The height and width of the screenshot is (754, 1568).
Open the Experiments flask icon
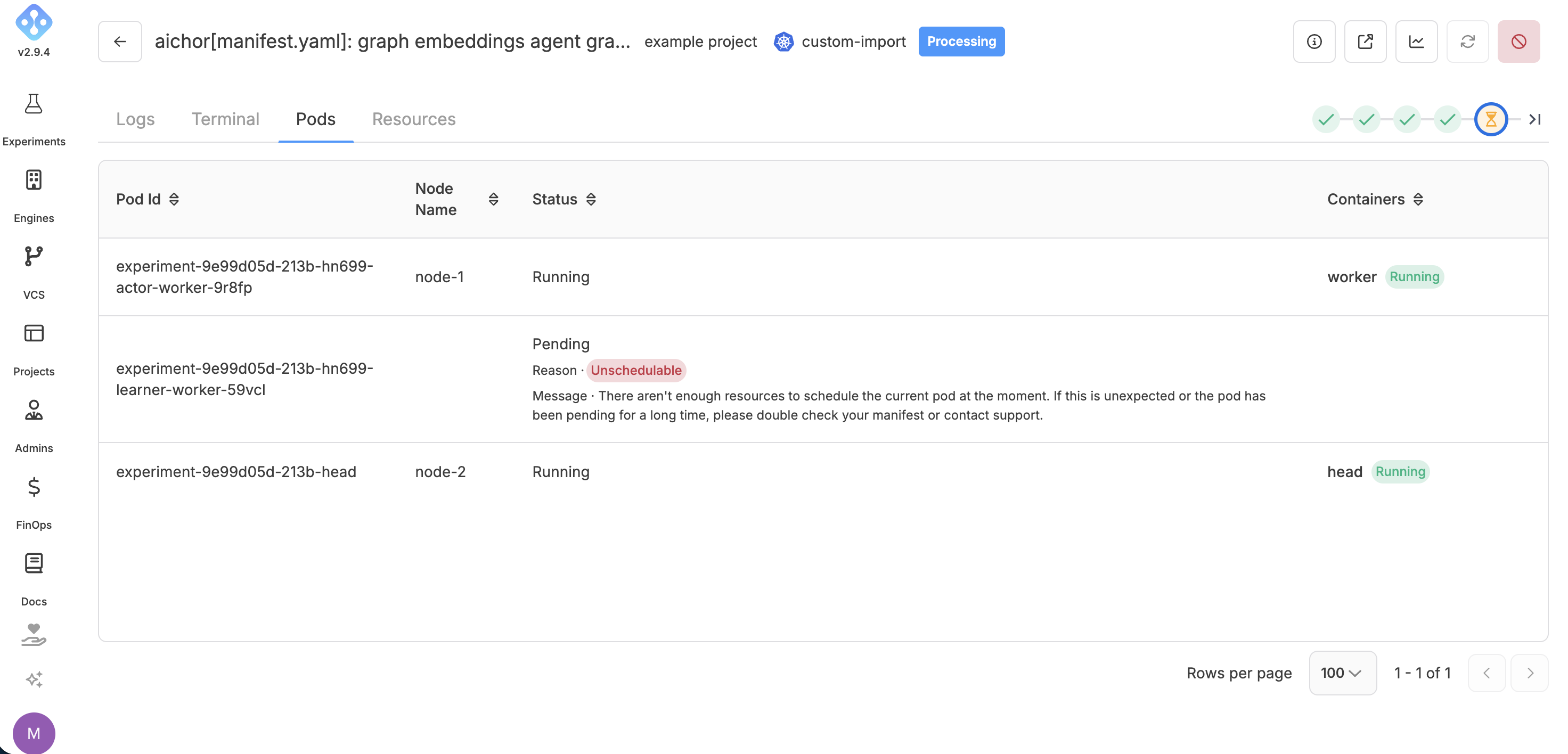tap(34, 104)
